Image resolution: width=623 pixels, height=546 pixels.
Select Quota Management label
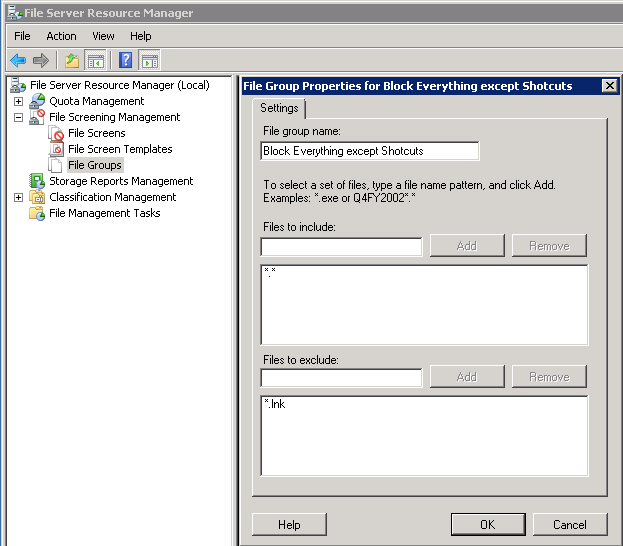(96, 101)
